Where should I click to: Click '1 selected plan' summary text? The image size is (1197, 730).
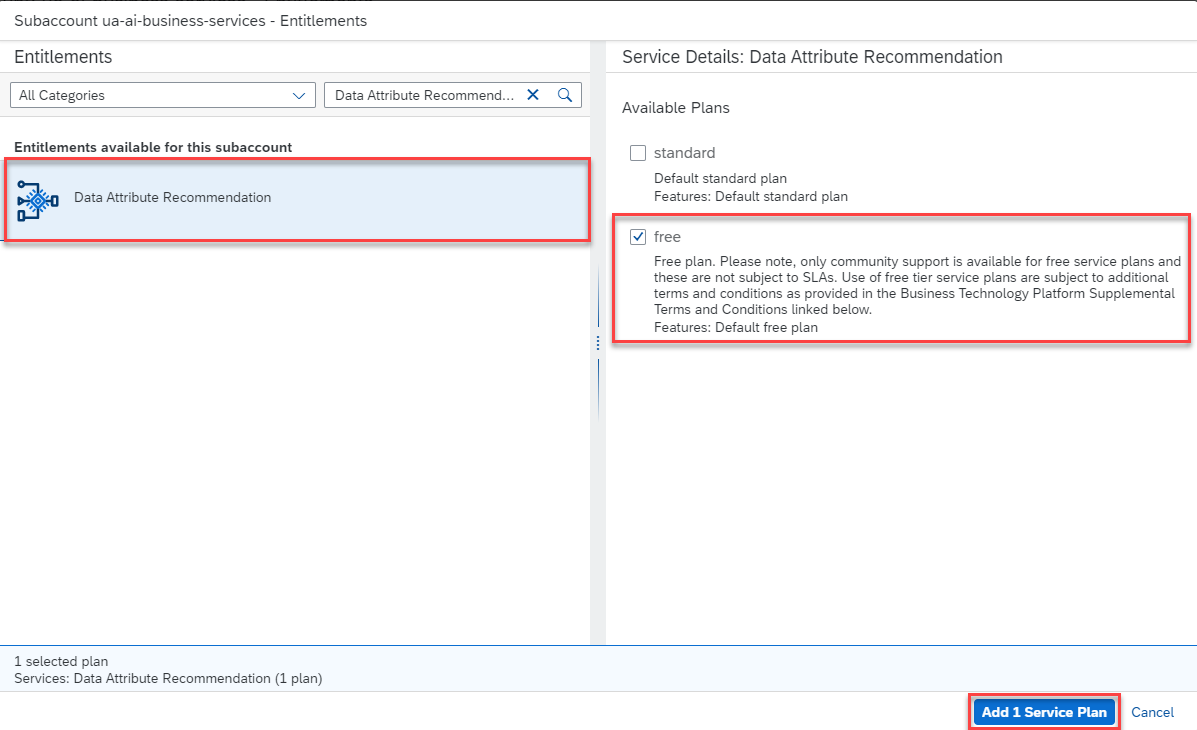[x=61, y=661]
